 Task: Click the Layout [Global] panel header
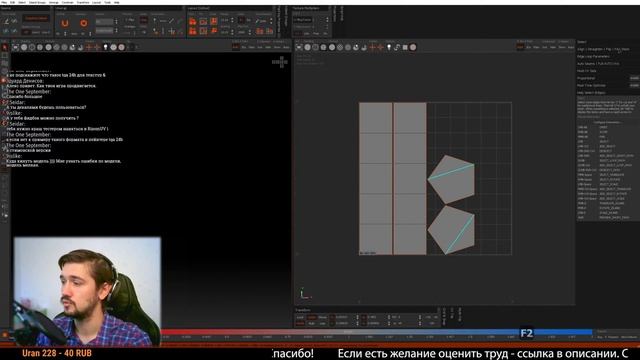point(198,8)
